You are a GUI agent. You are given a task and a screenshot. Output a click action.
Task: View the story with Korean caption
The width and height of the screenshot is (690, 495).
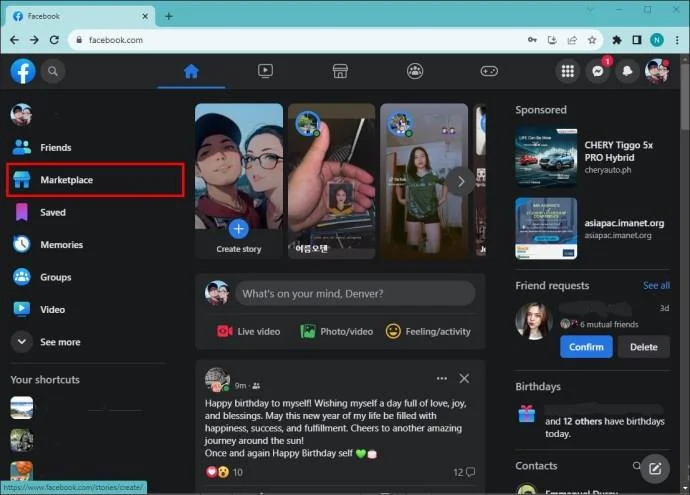(331, 181)
